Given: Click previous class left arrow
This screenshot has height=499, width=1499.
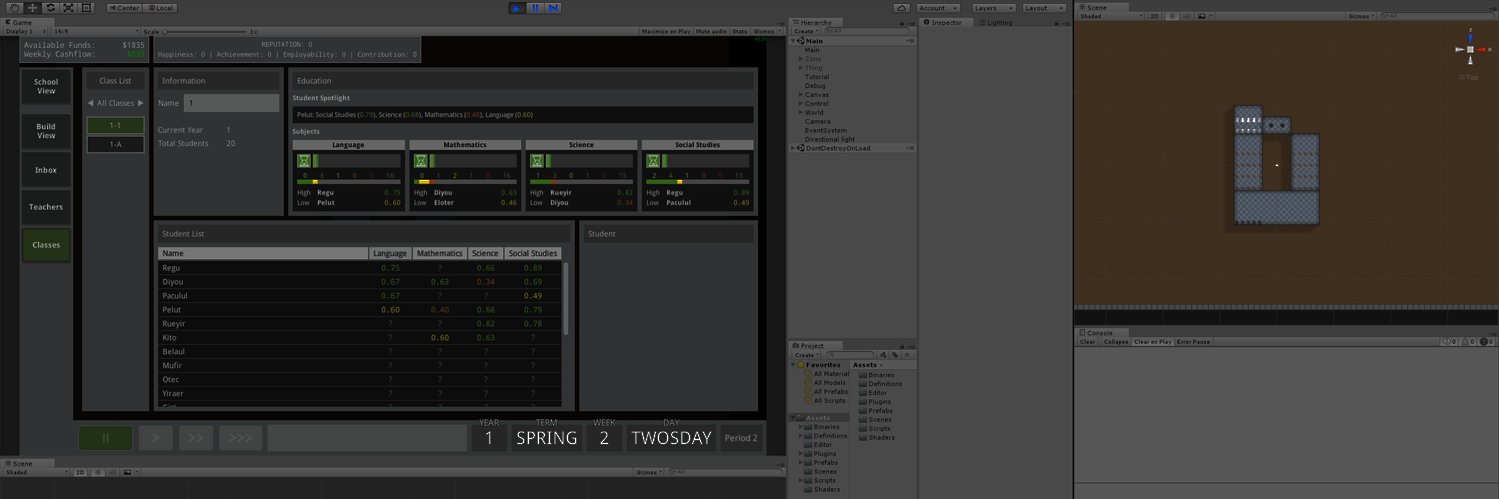Looking at the screenshot, I should pyautogui.click(x=90, y=103).
